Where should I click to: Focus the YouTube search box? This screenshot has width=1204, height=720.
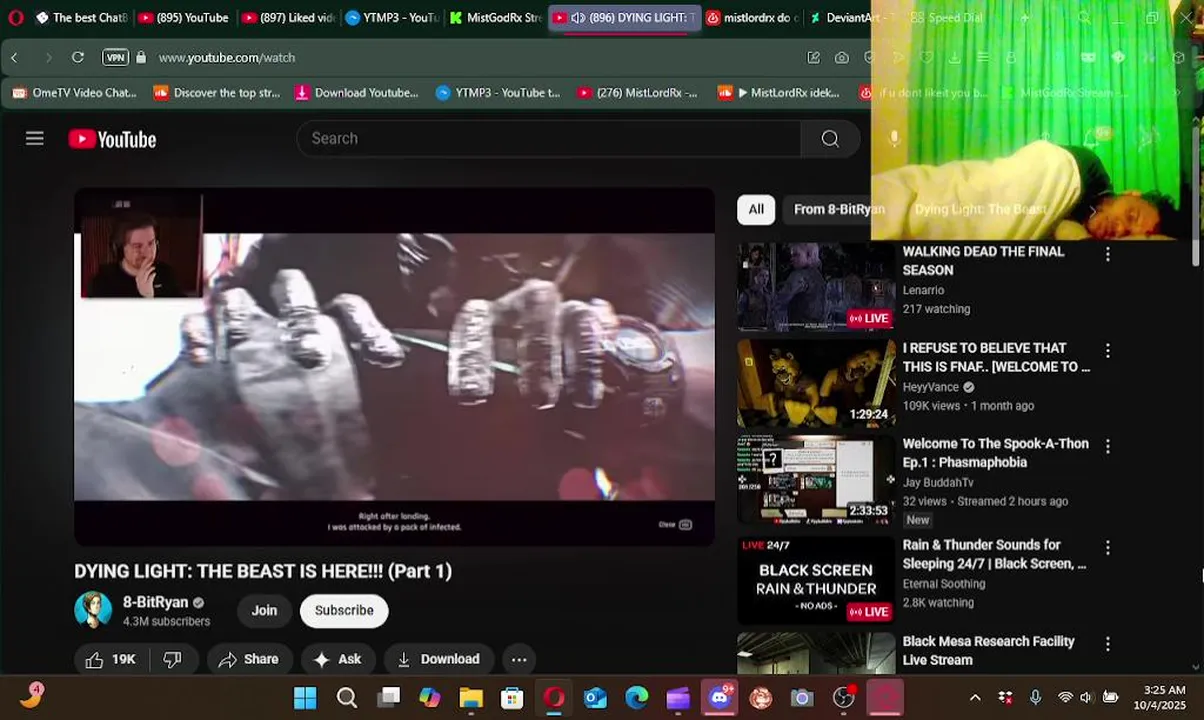pyautogui.click(x=548, y=138)
